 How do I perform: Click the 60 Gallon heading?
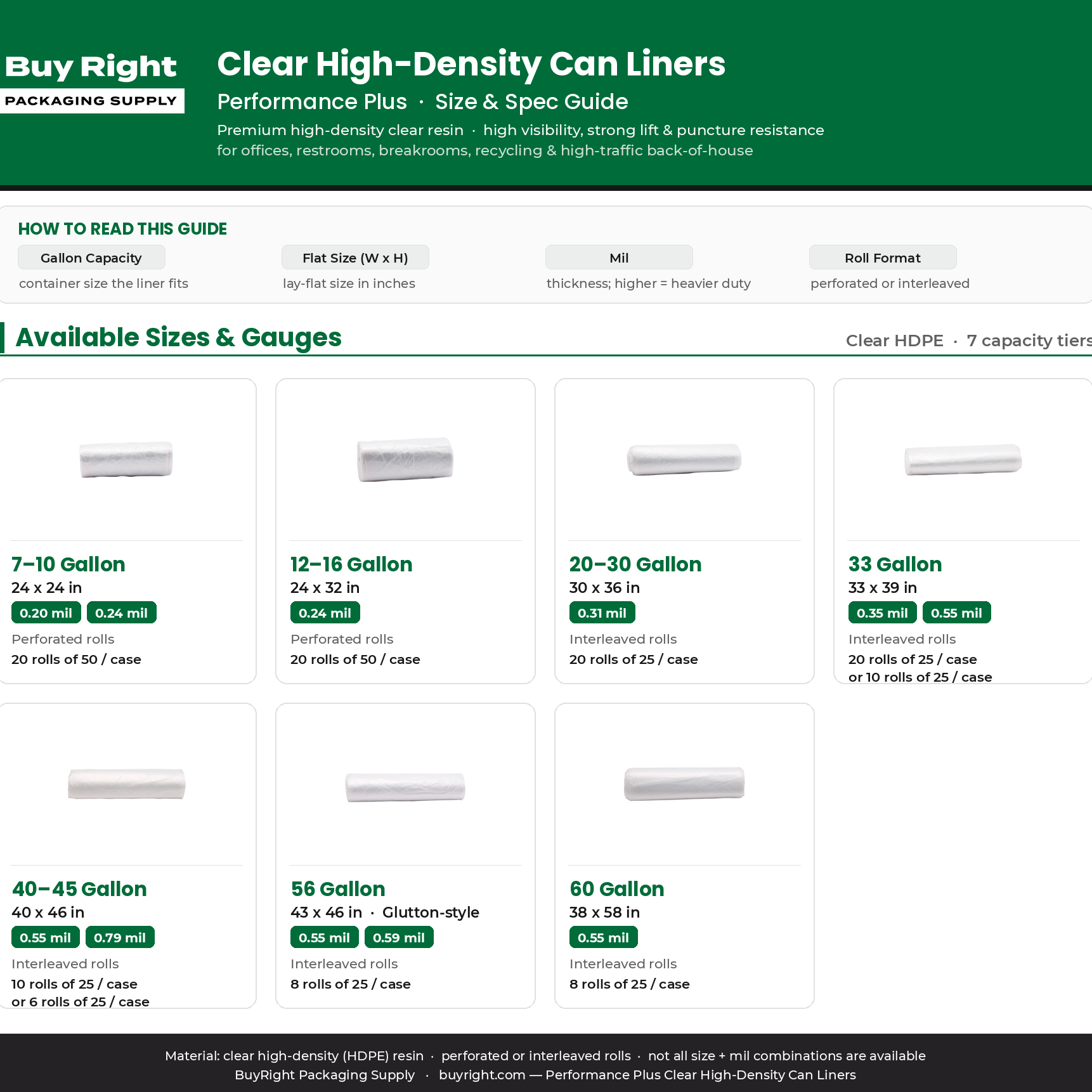pyautogui.click(x=617, y=888)
